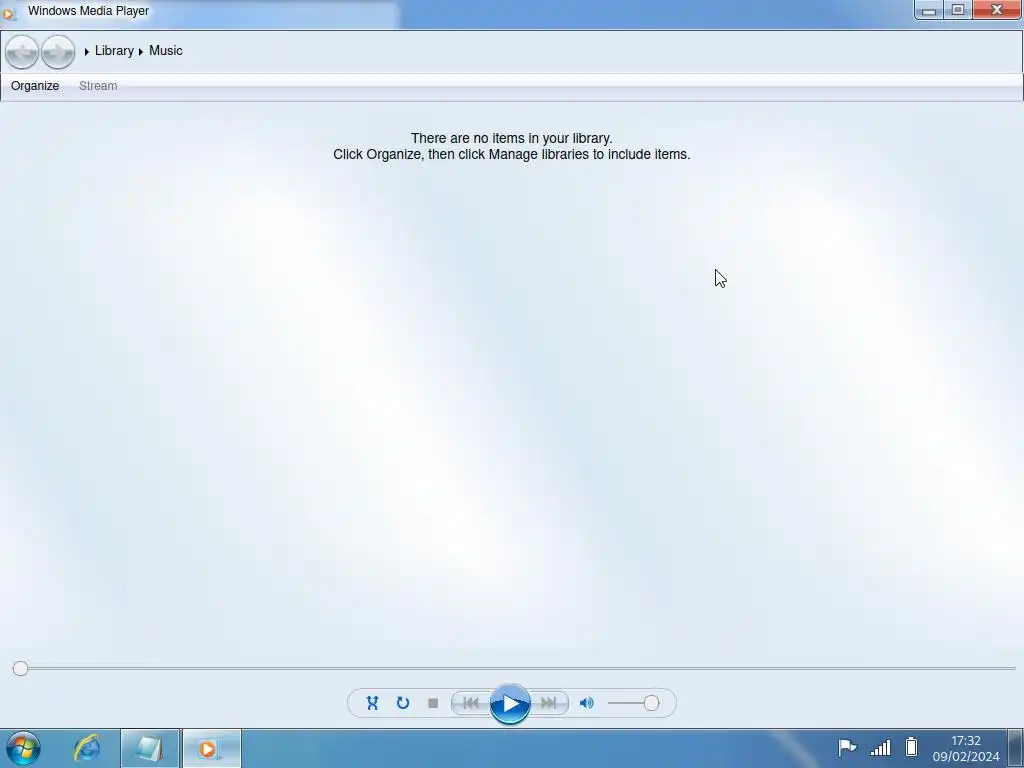Click the volume slider knob
The height and width of the screenshot is (768, 1024).
coord(651,703)
